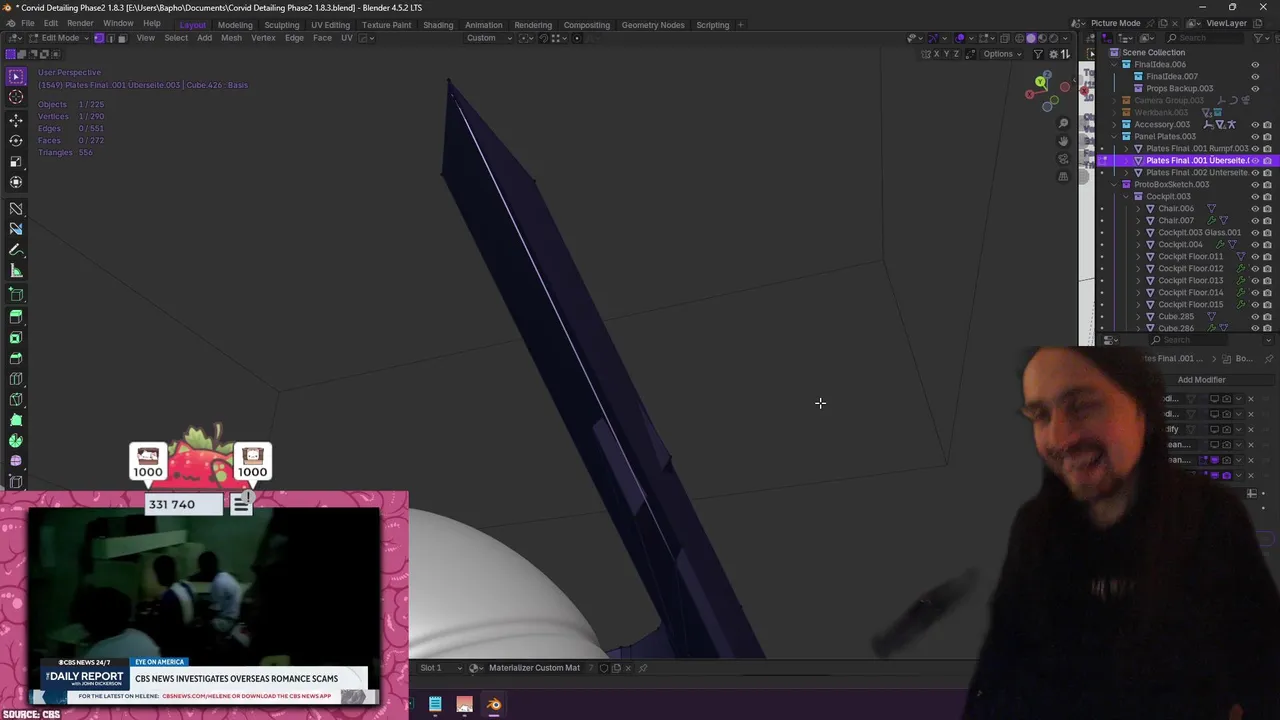The width and height of the screenshot is (1280, 720).
Task: Hide Plates Final .001 Rumpf.003 object
Action: (1255, 148)
